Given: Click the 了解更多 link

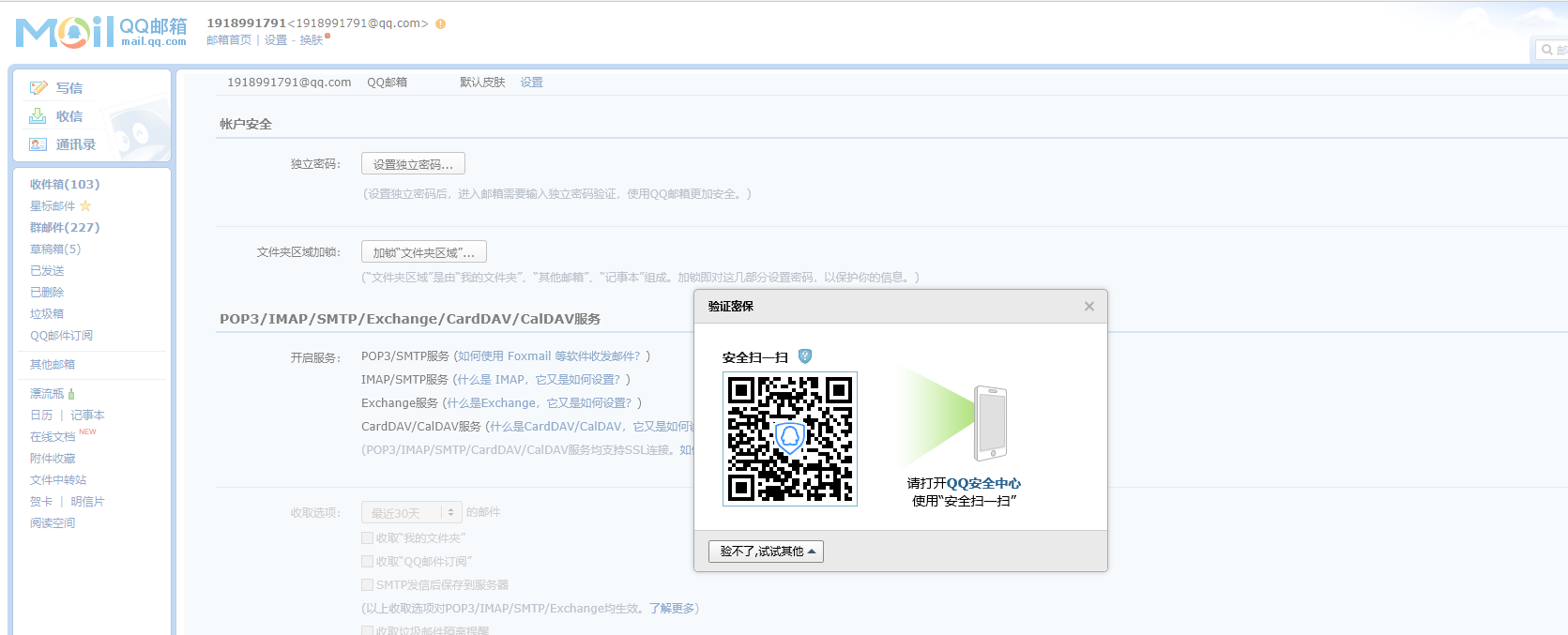Looking at the screenshot, I should (672, 609).
